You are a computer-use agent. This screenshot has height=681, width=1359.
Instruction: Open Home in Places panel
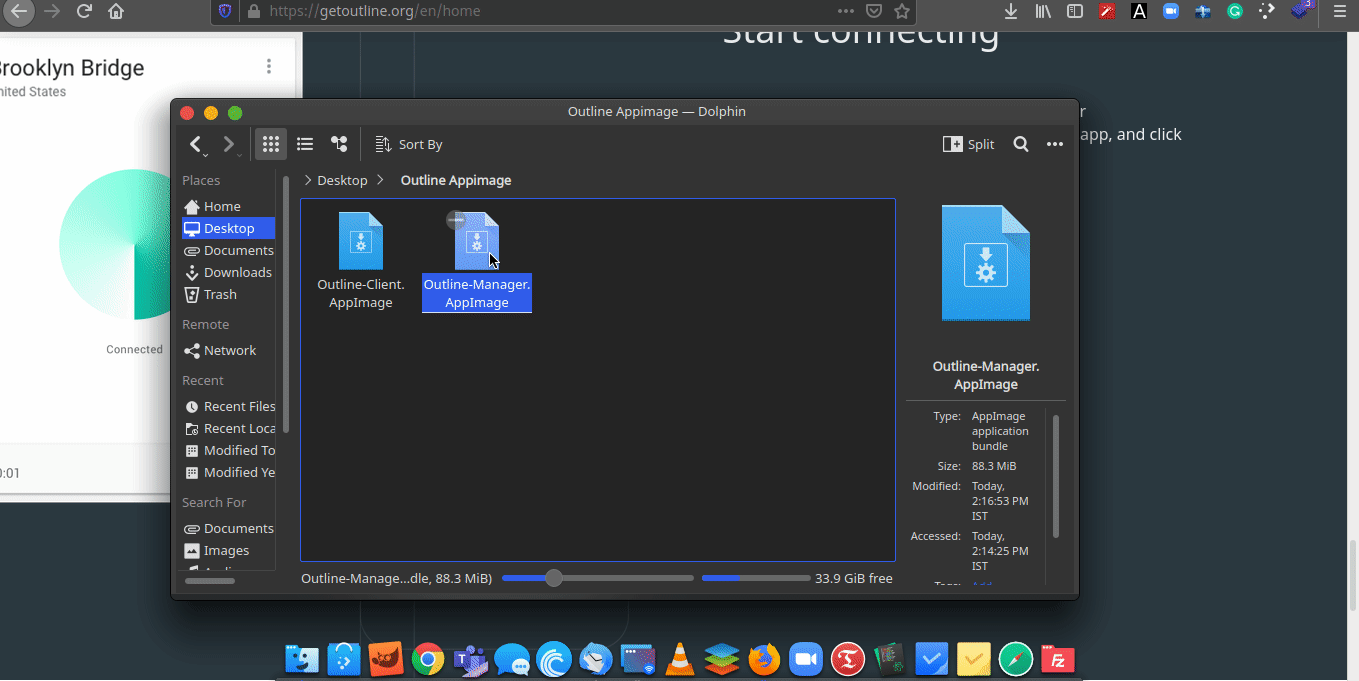[229, 206]
